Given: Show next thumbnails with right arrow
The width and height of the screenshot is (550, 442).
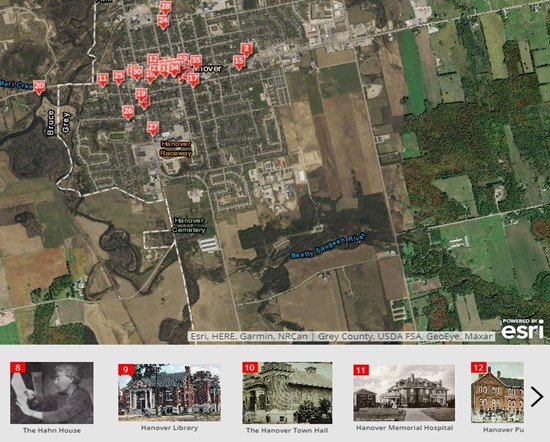Looking at the screenshot, I should pyautogui.click(x=537, y=397).
